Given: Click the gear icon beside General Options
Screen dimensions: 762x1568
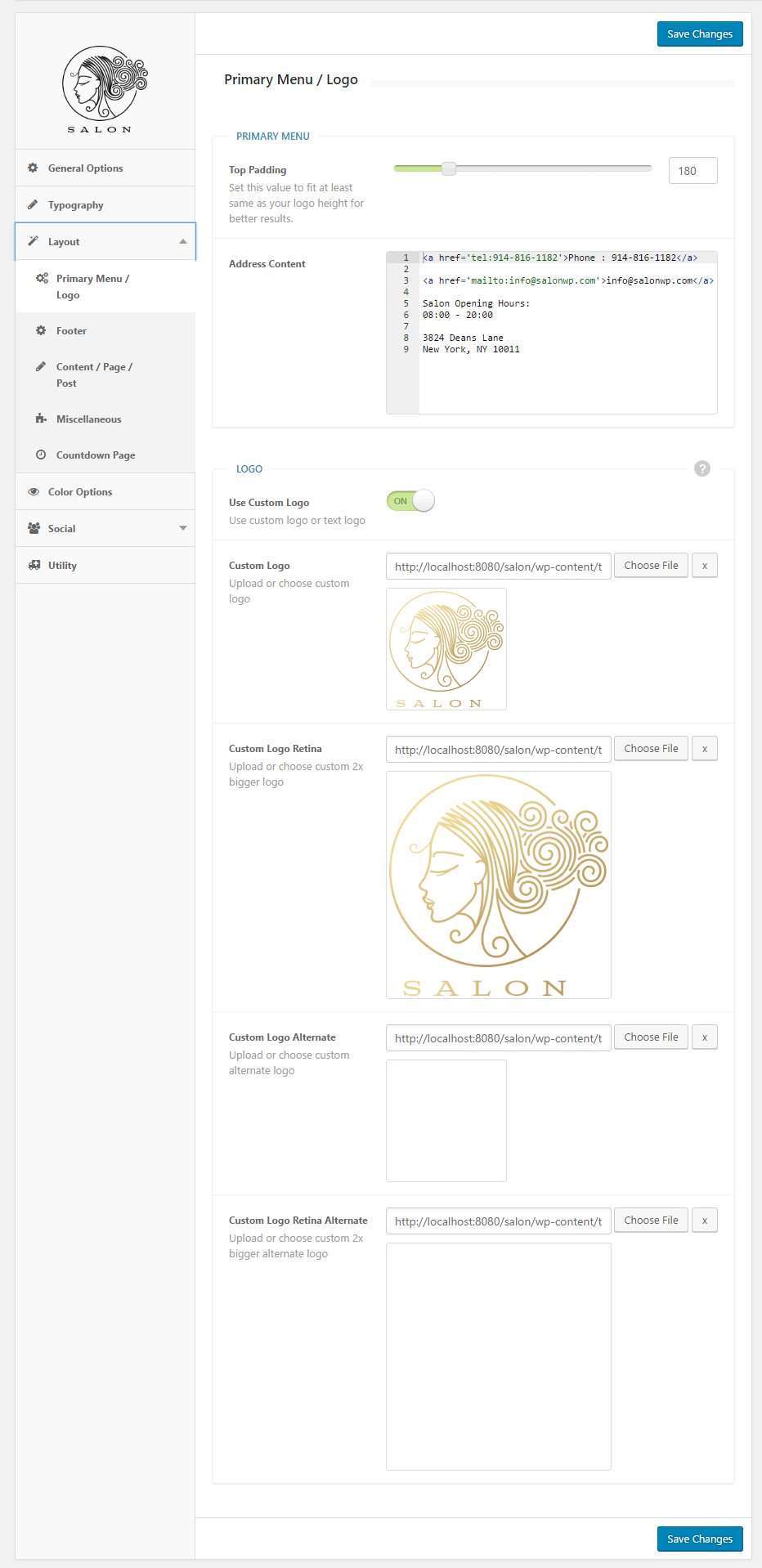Looking at the screenshot, I should (33, 168).
